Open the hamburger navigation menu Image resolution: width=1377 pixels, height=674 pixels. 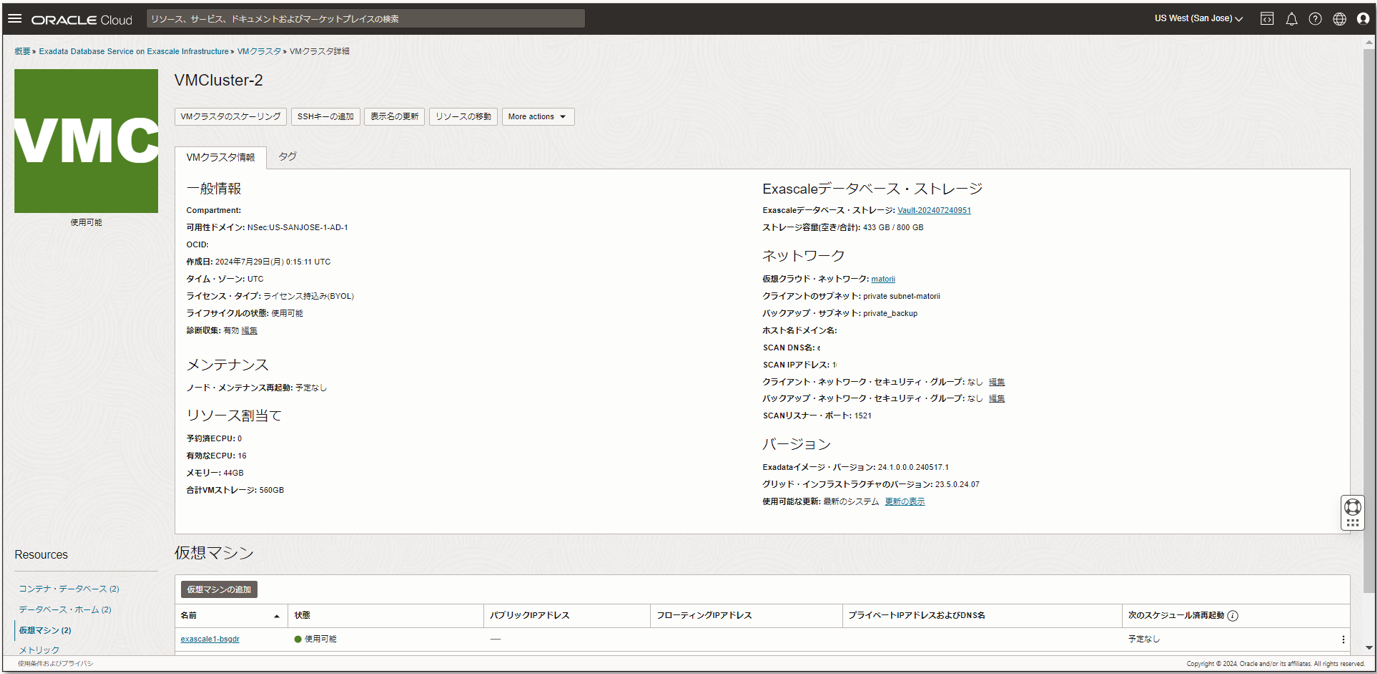[x=15, y=19]
